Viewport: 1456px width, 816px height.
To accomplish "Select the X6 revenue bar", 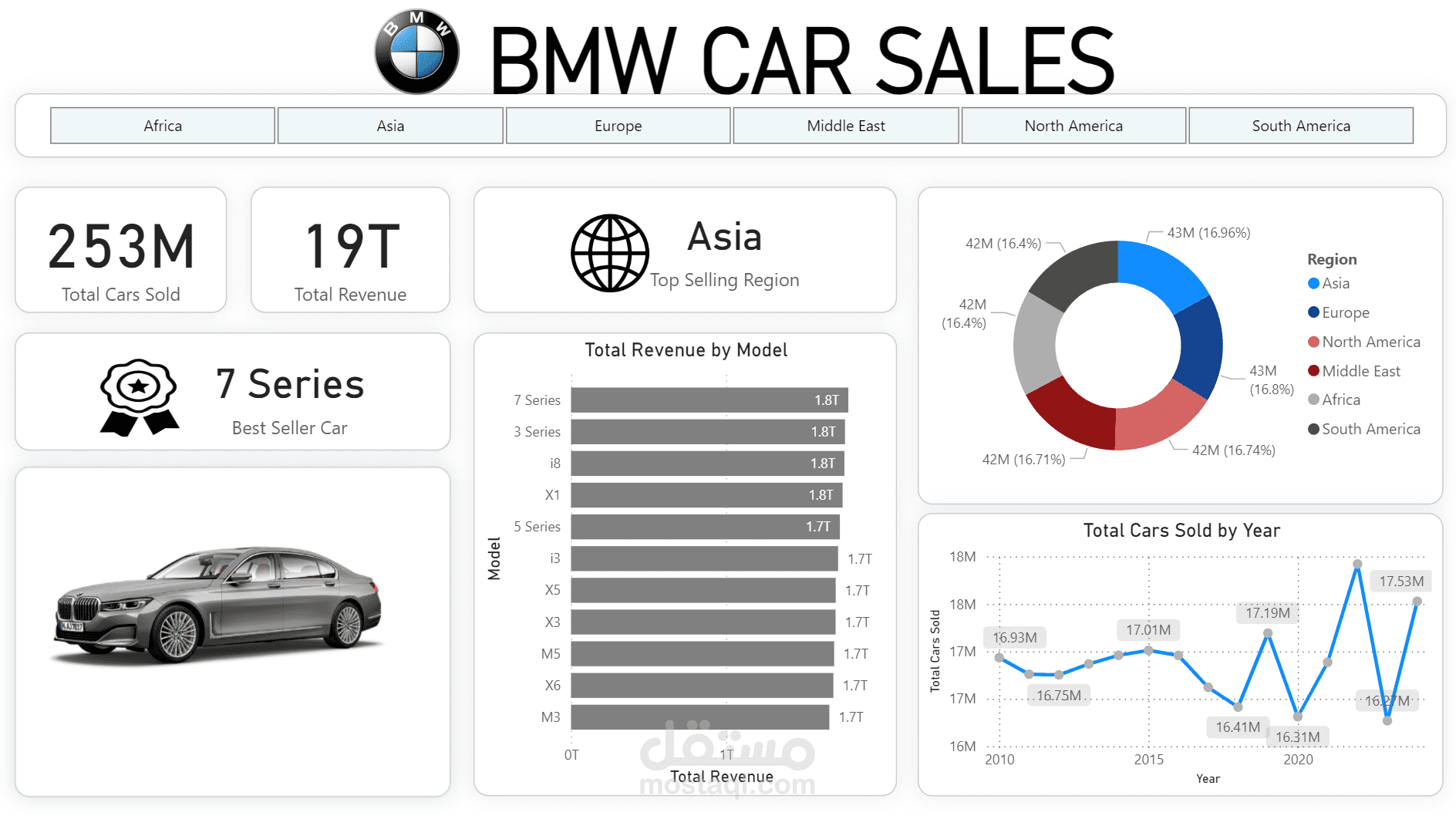I will (702, 685).
